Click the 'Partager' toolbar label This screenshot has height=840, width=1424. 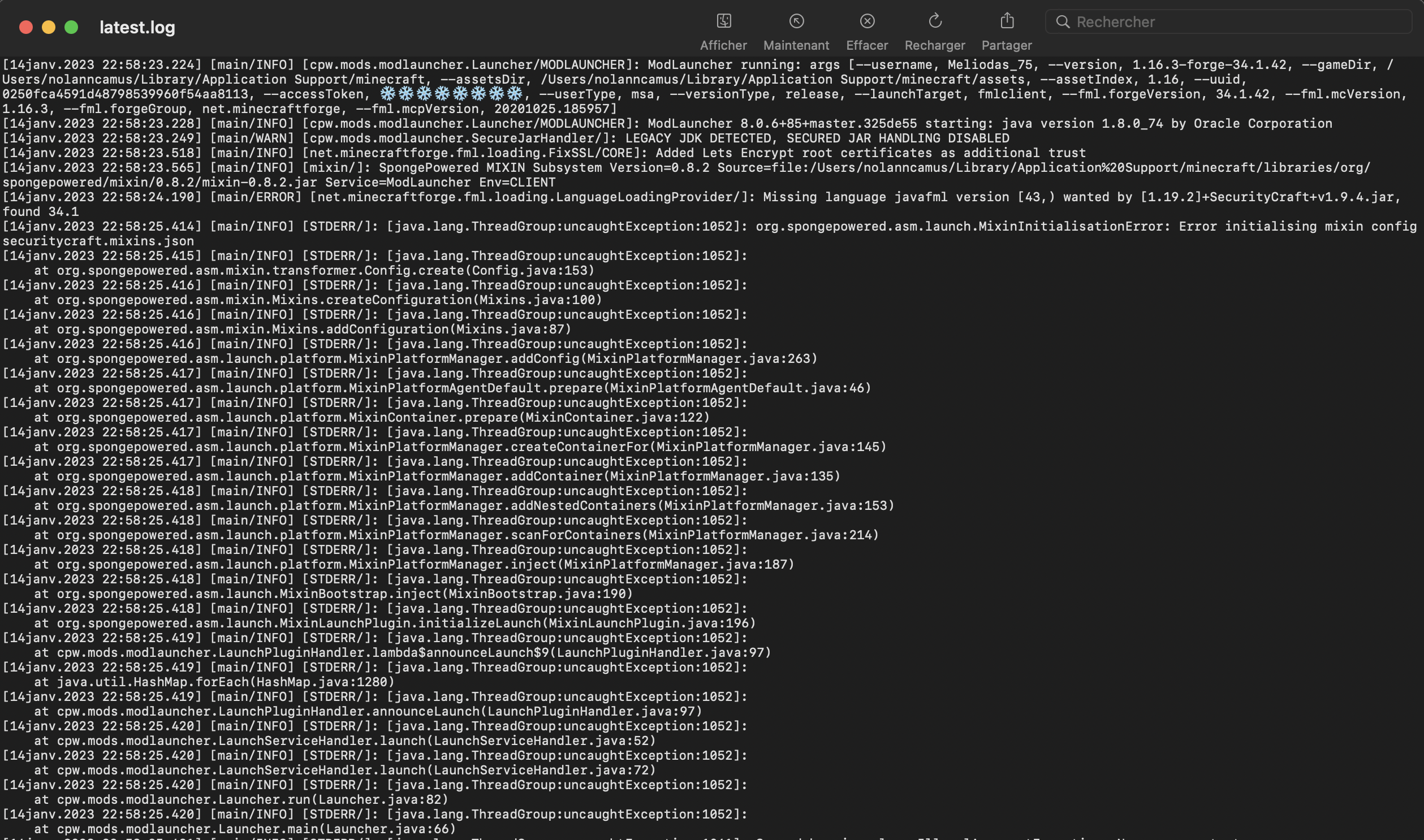pyautogui.click(x=1007, y=45)
